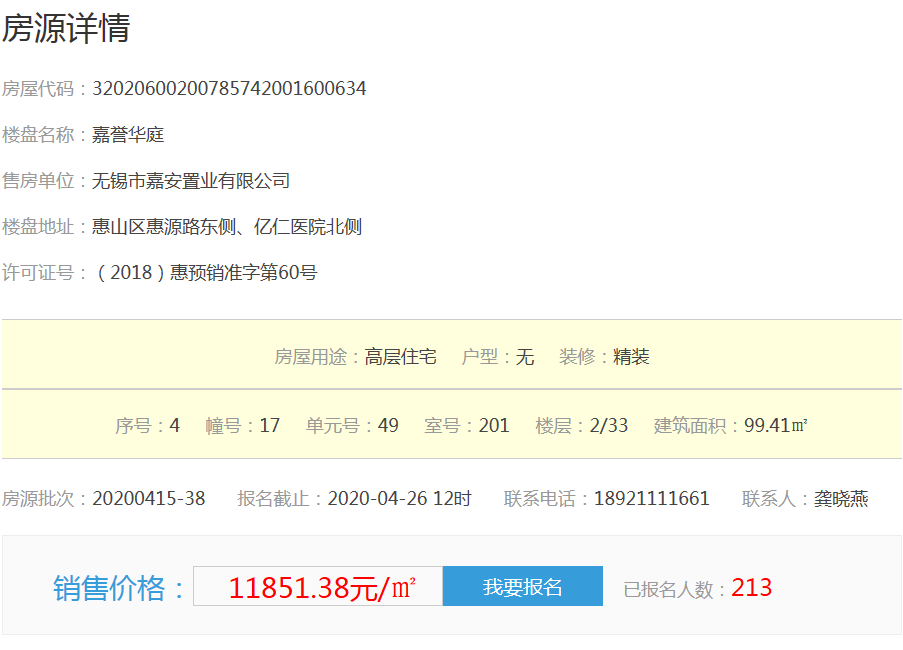This screenshot has width=903, height=650.
Task: Click the 房源详情 page heading
Action: [66, 29]
